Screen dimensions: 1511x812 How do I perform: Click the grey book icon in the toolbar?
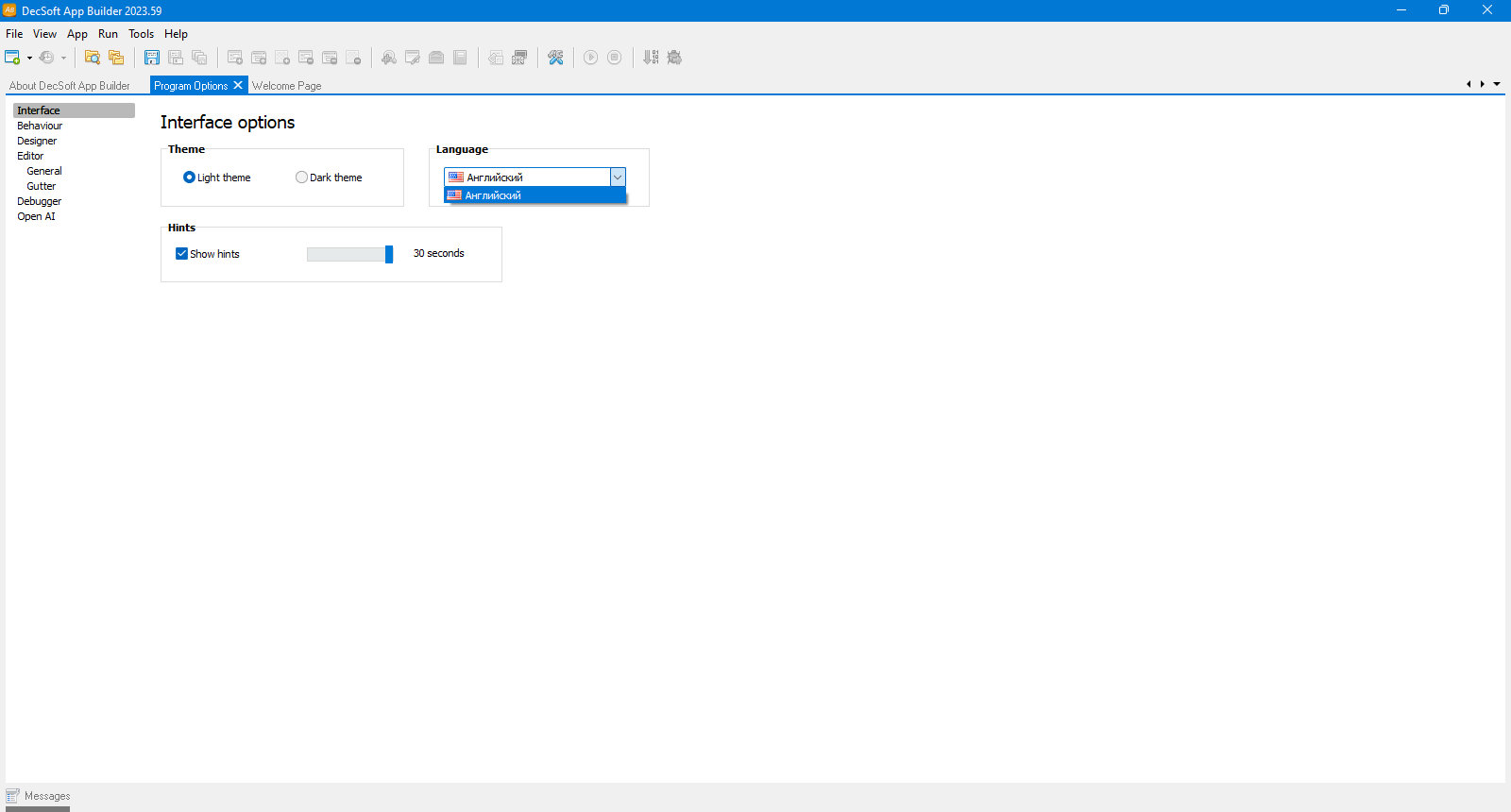tap(460, 58)
